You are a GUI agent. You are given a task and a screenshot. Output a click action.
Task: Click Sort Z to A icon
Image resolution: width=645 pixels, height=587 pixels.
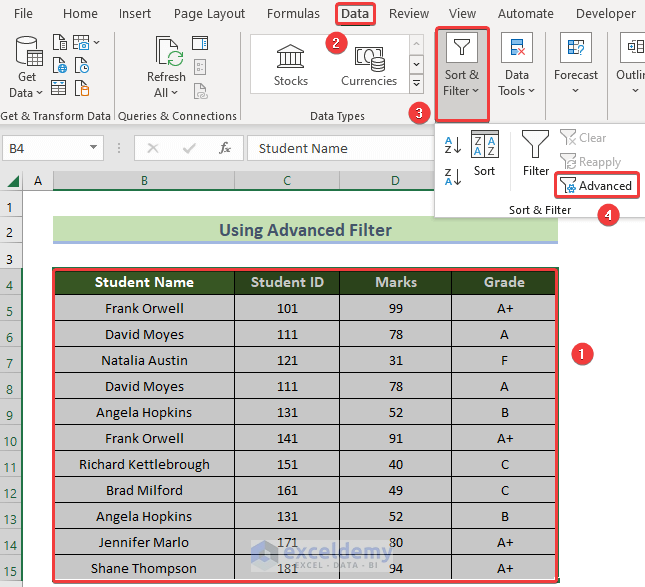click(452, 177)
